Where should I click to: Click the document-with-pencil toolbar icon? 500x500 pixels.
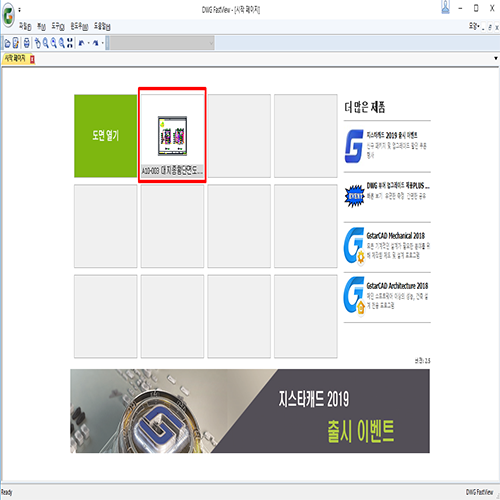[16, 43]
